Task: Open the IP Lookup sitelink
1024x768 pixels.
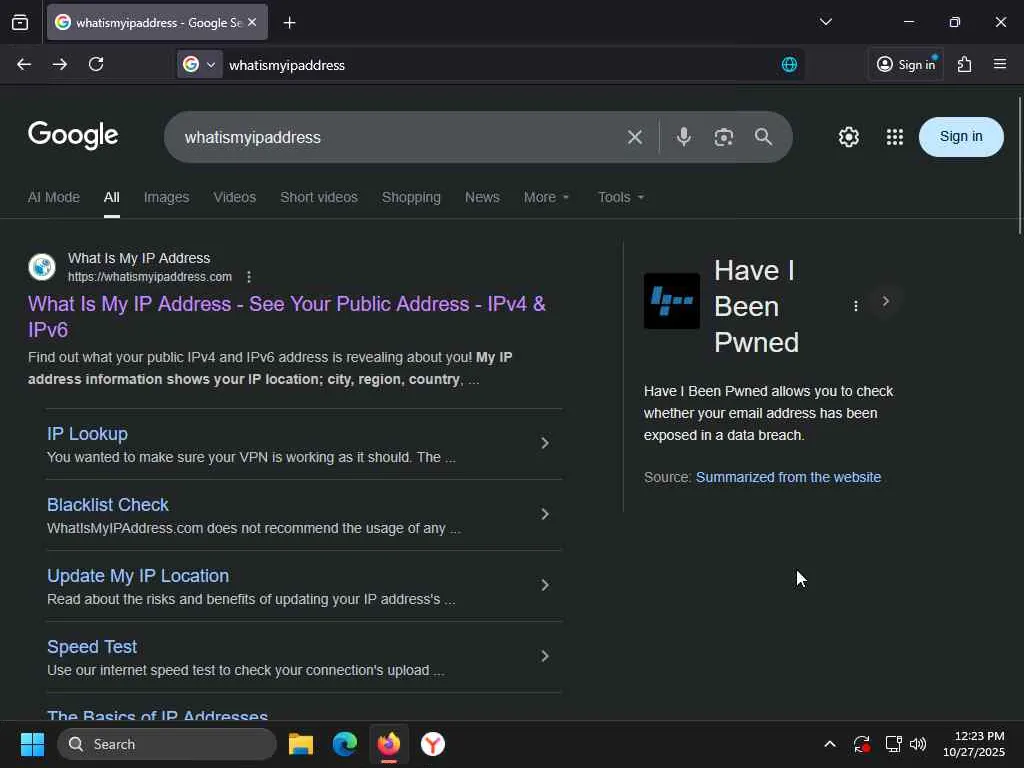Action: click(88, 434)
